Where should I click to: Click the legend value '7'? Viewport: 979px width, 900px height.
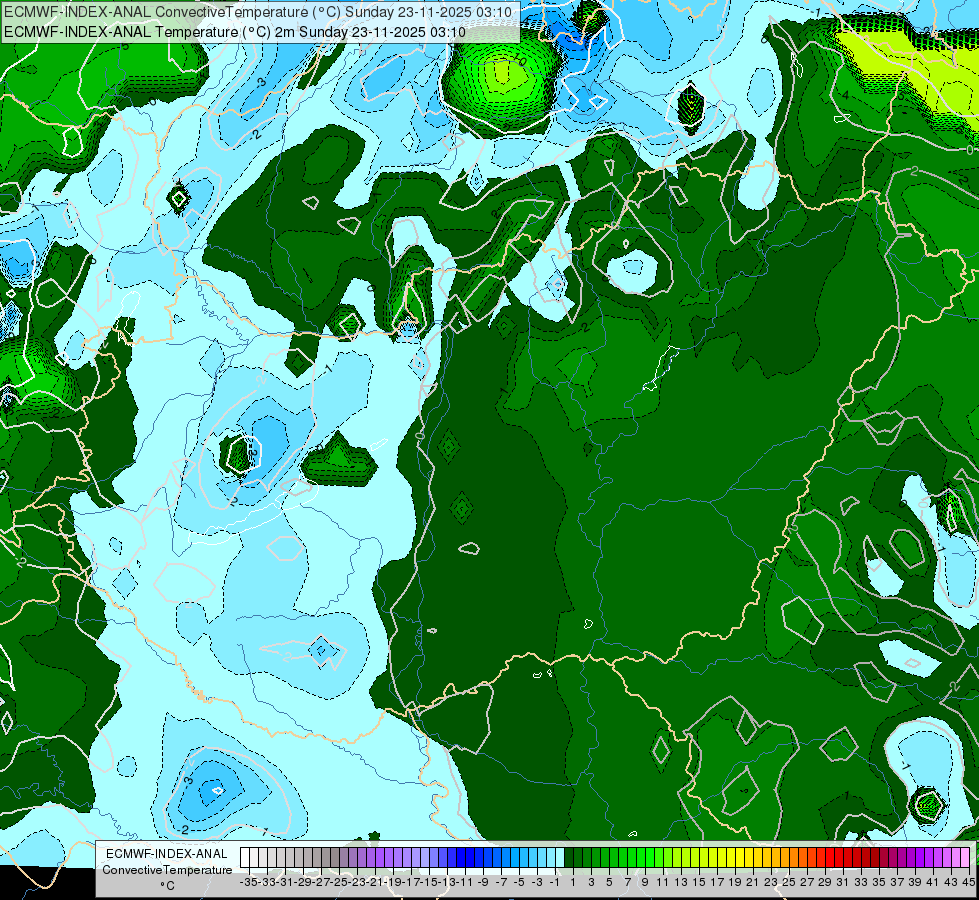pos(627,882)
